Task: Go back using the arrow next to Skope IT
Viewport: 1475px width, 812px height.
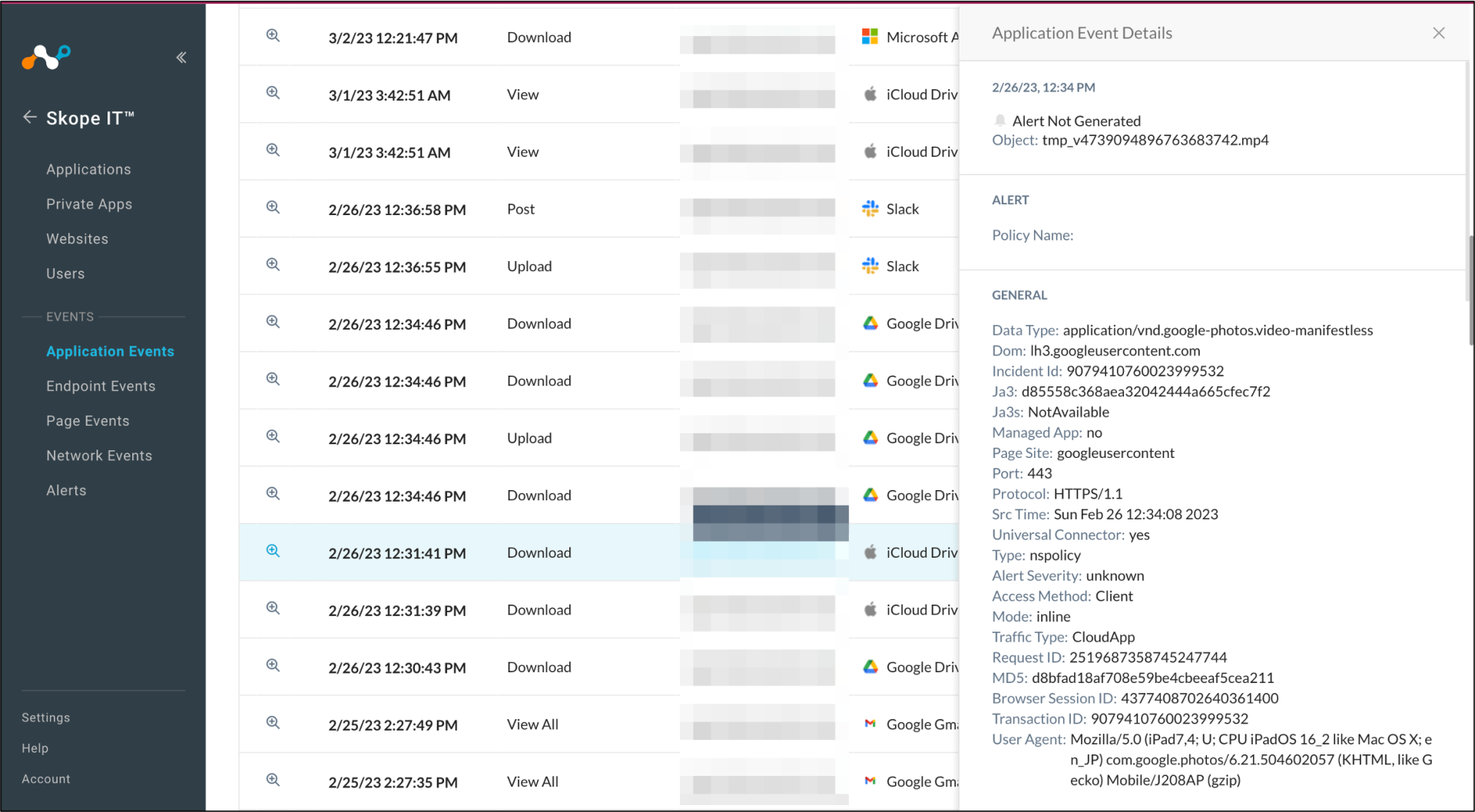Action: click(28, 117)
